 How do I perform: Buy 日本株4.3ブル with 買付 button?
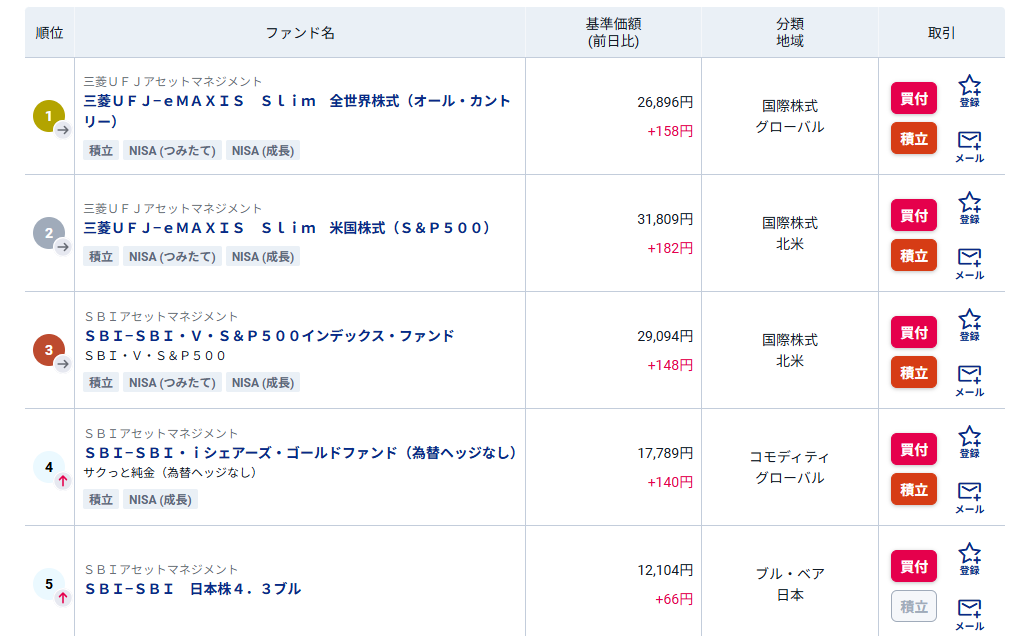[x=914, y=567]
